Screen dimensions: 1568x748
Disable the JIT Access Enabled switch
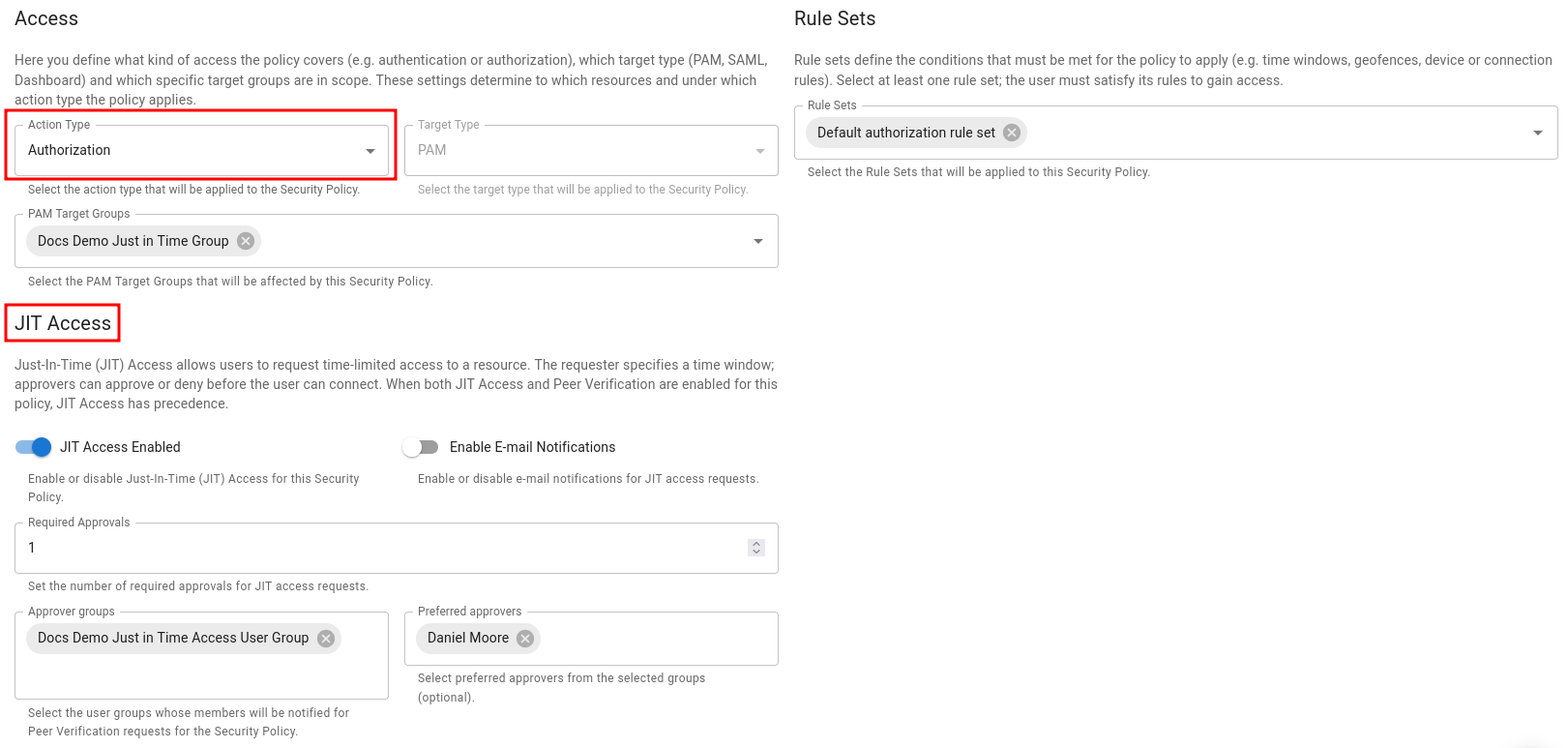point(33,447)
